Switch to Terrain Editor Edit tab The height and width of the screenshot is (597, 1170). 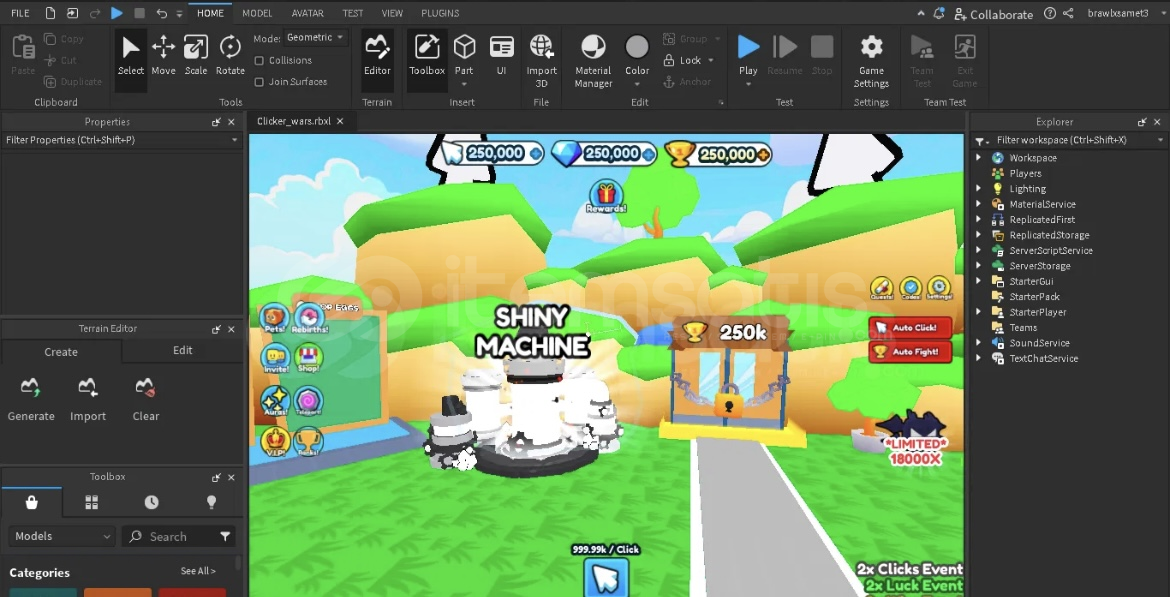(x=183, y=351)
